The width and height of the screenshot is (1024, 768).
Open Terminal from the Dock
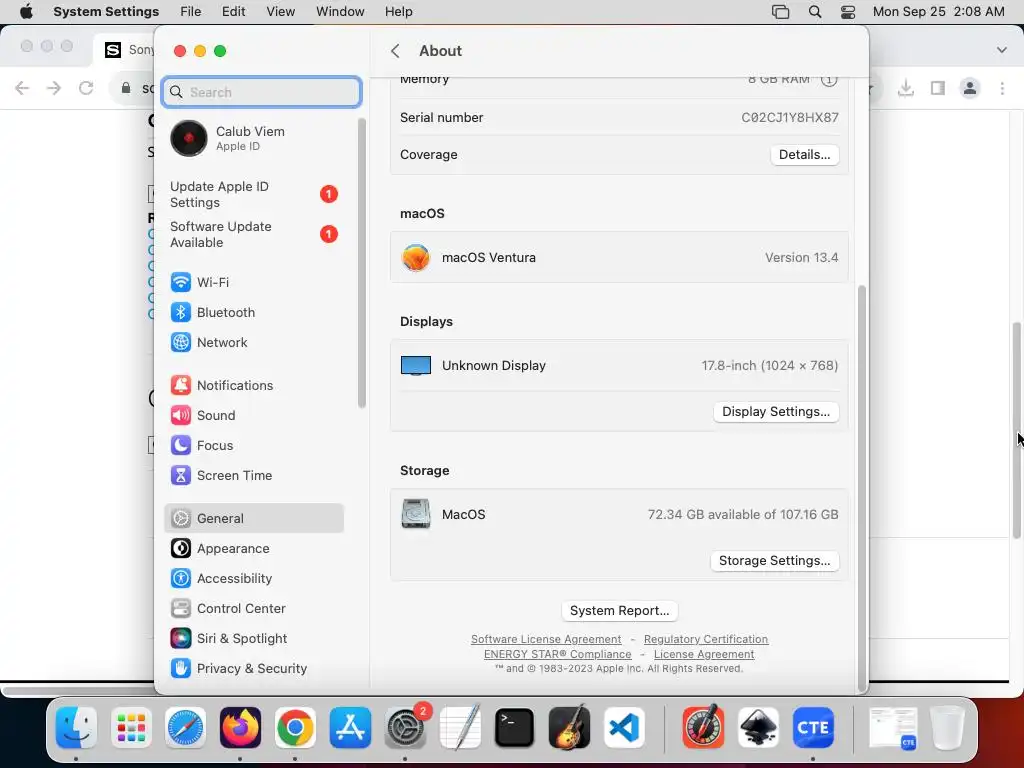515,728
